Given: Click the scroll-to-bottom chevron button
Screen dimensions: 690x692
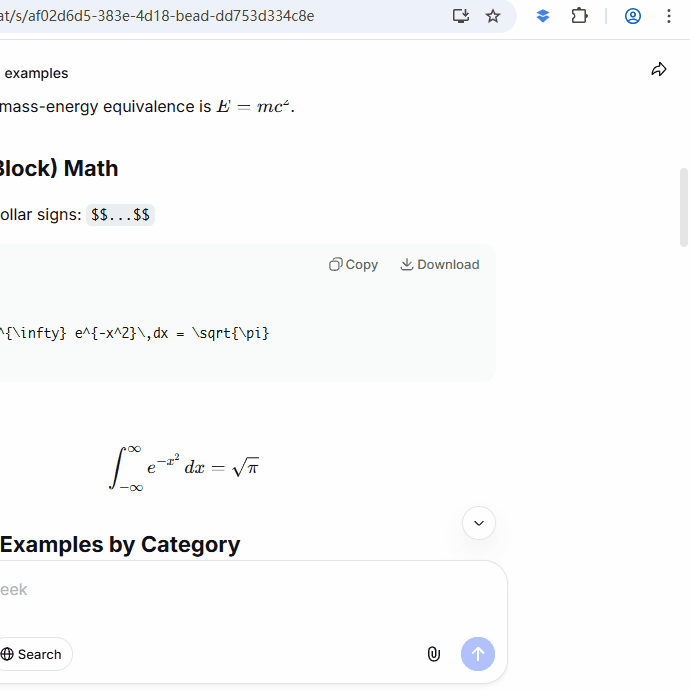Looking at the screenshot, I should coord(479,523).
